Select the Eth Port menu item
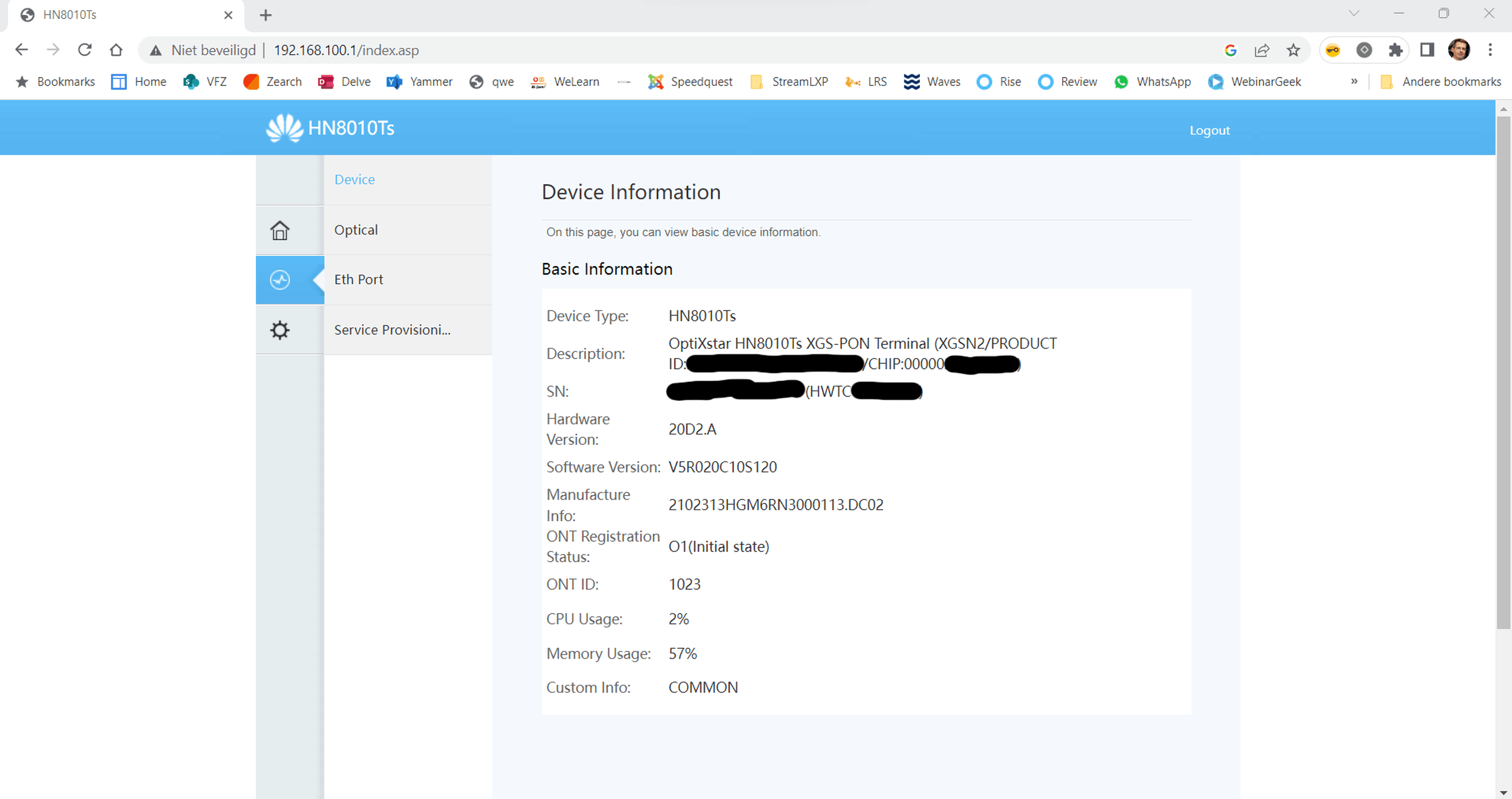1512x799 pixels. (x=408, y=280)
